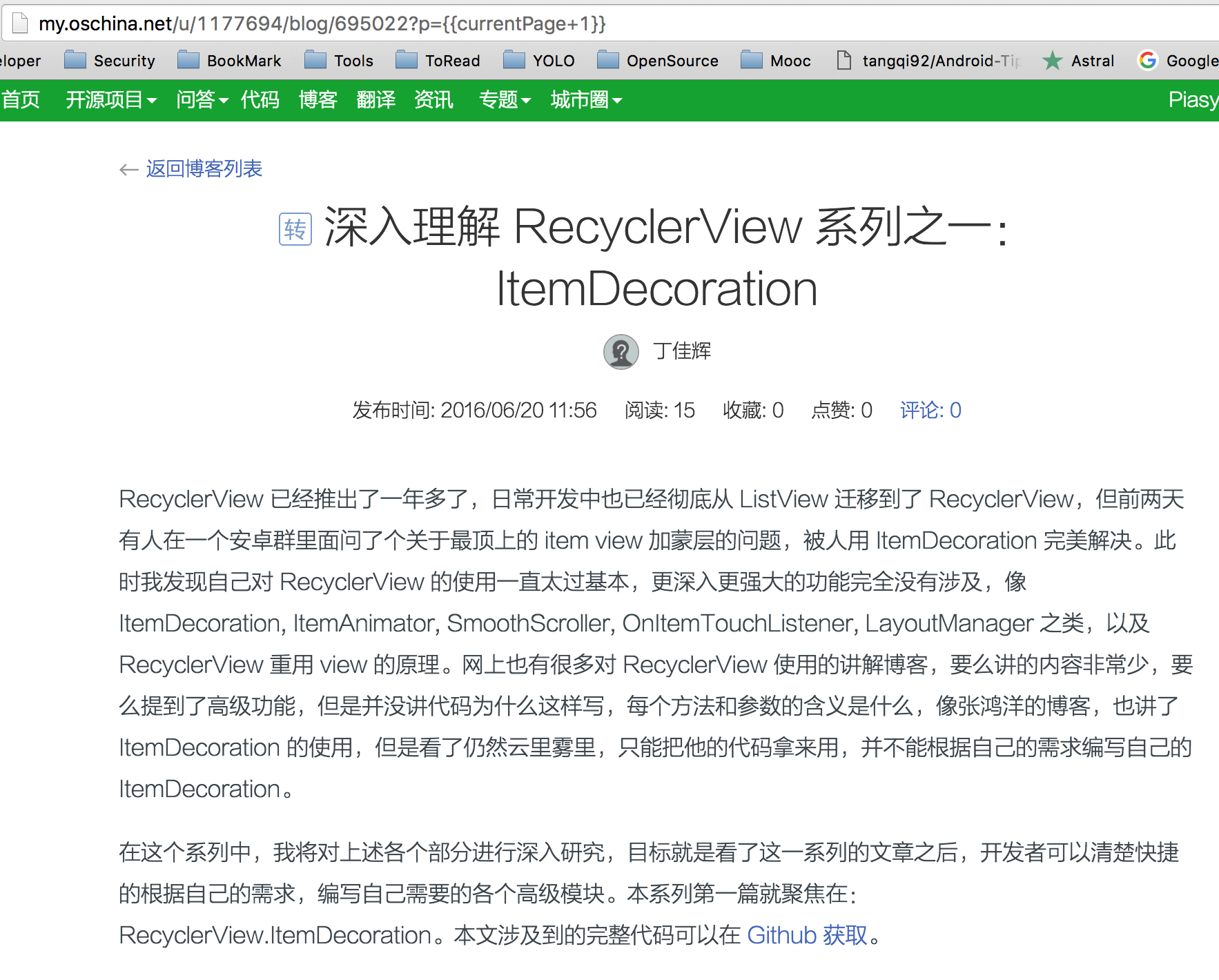Open the ToRead bookmark folder
1219x980 pixels.
(x=438, y=61)
